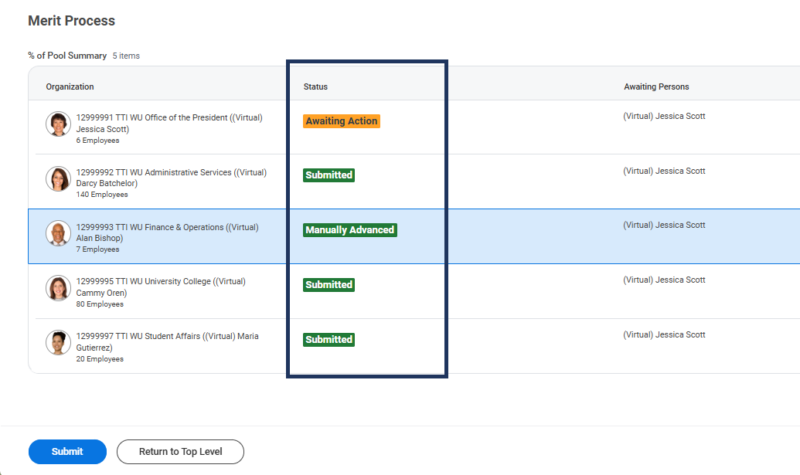Select Submitted status for Student Affairs

pos(329,340)
